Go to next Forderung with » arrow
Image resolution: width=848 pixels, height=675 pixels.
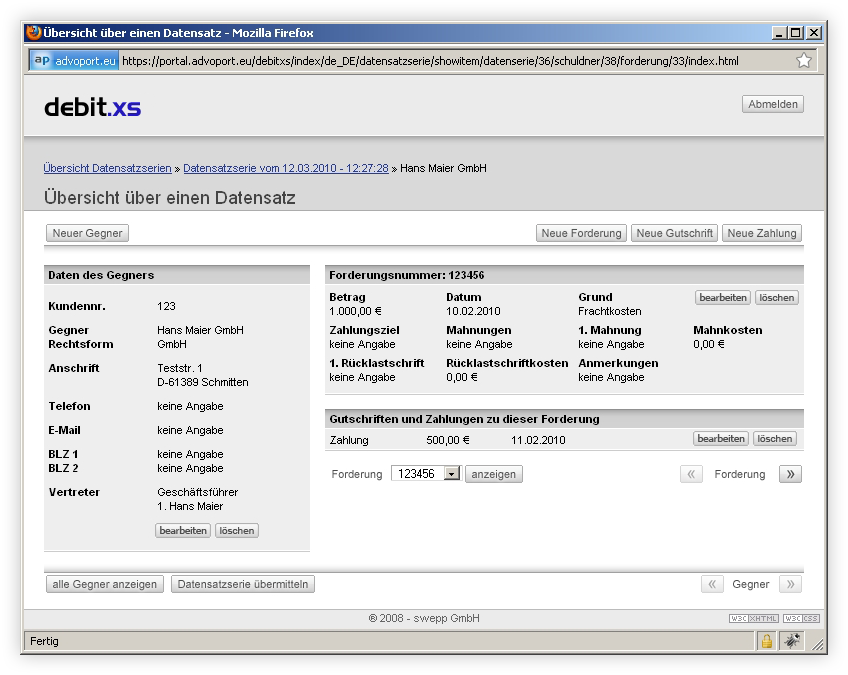[790, 474]
